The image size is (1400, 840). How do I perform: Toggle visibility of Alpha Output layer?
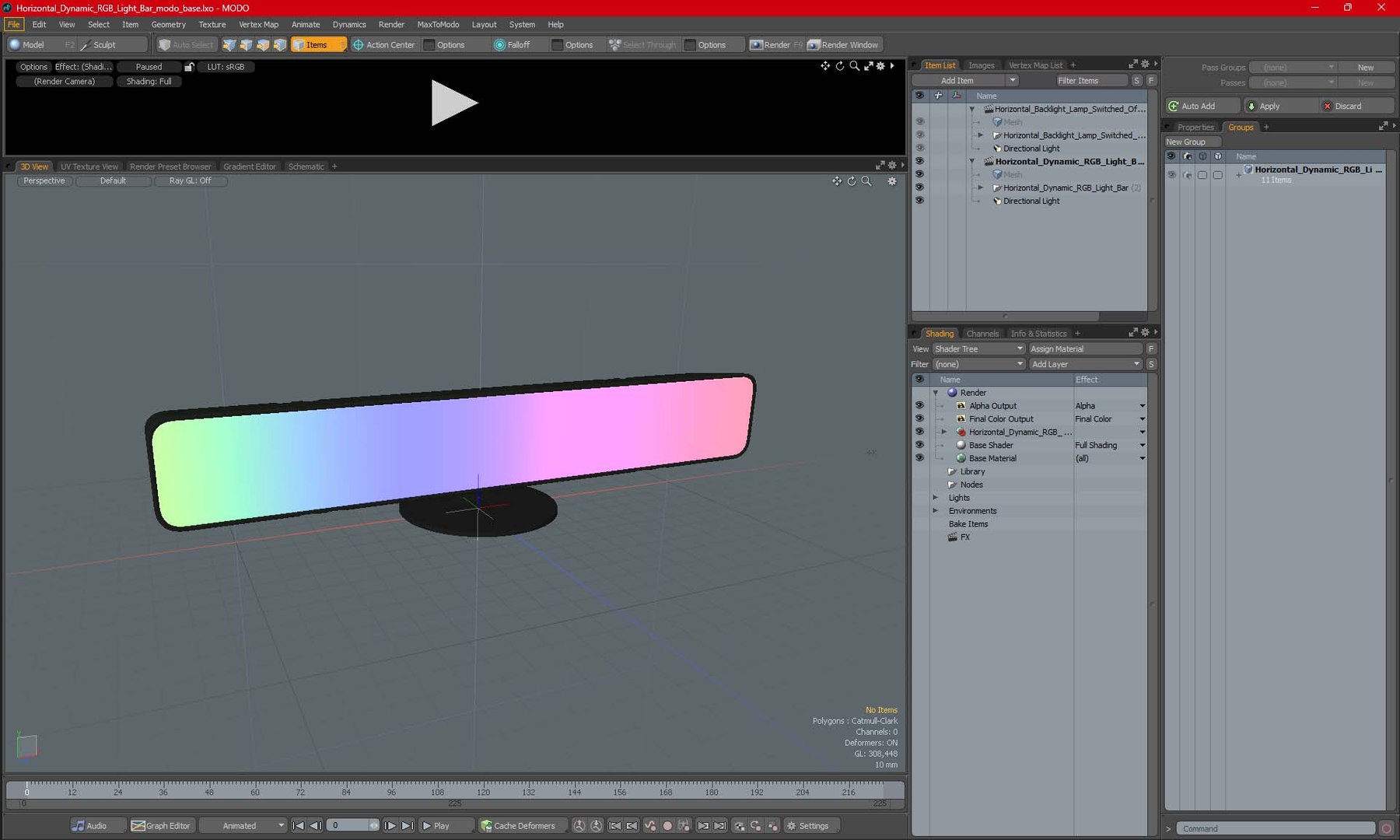click(x=919, y=405)
